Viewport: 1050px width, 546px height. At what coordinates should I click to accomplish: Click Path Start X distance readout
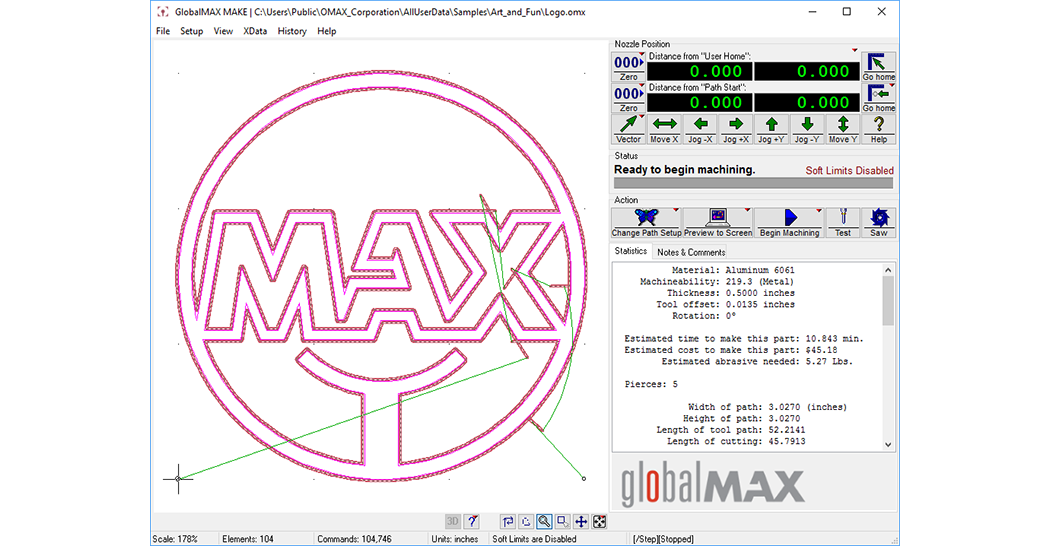point(700,103)
